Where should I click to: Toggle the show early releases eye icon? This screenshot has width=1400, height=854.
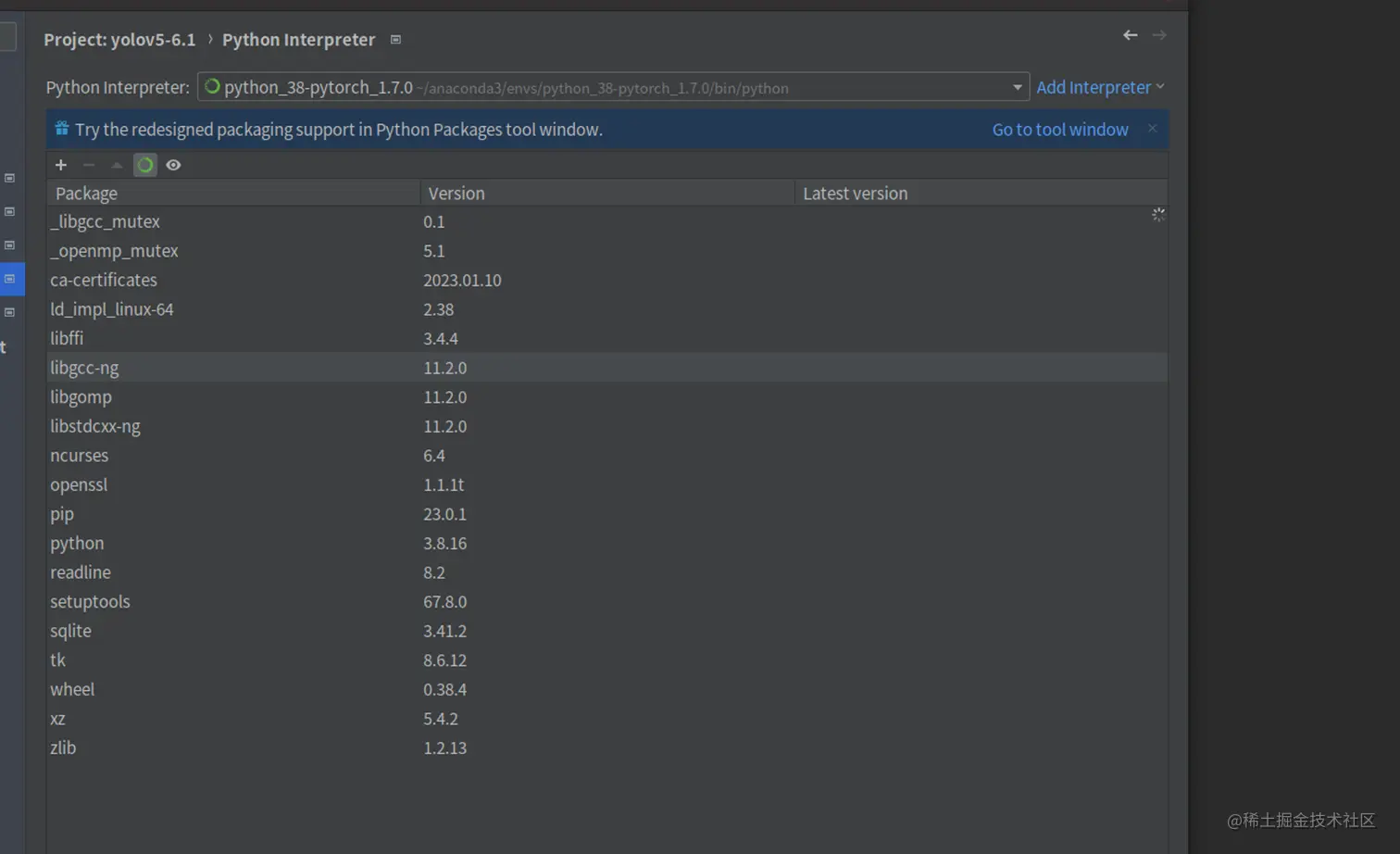click(x=173, y=165)
